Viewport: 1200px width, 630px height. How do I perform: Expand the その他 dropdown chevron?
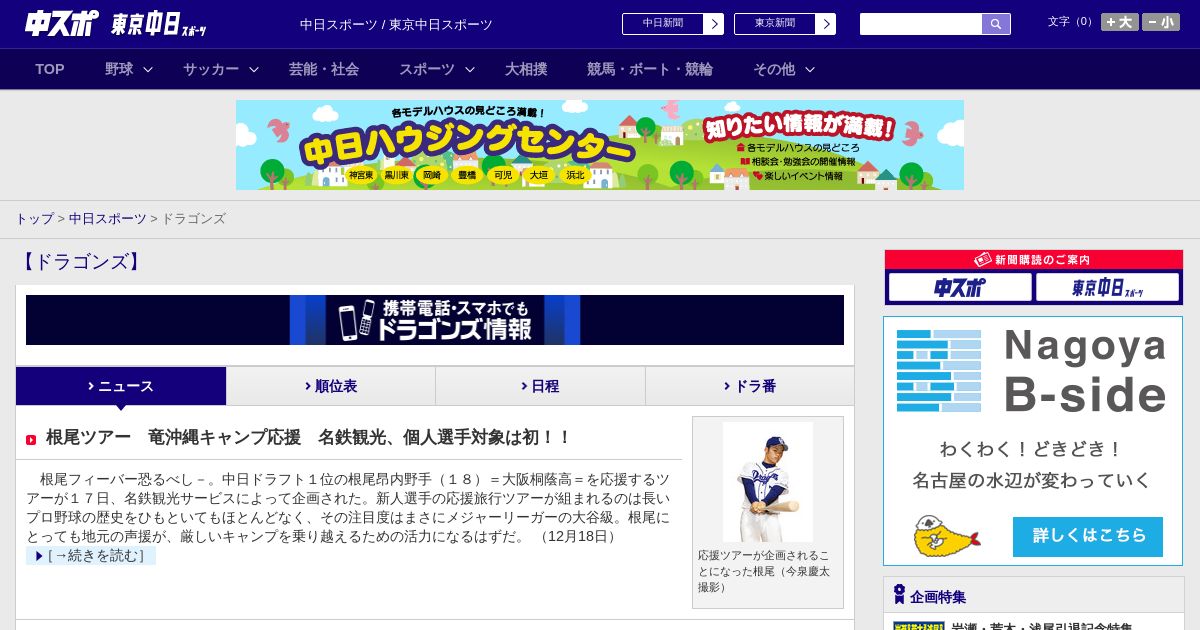click(x=810, y=69)
